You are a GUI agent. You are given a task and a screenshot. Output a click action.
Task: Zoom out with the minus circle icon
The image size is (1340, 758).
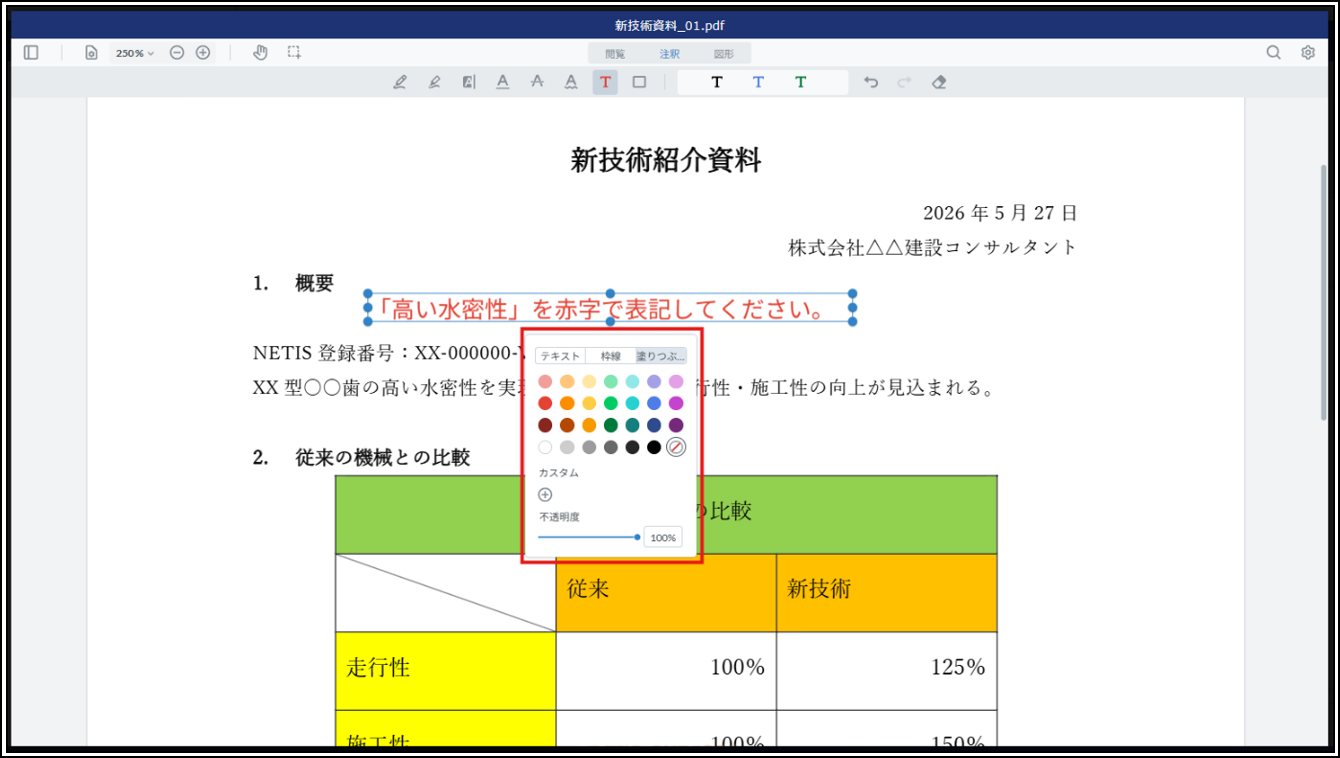[177, 53]
